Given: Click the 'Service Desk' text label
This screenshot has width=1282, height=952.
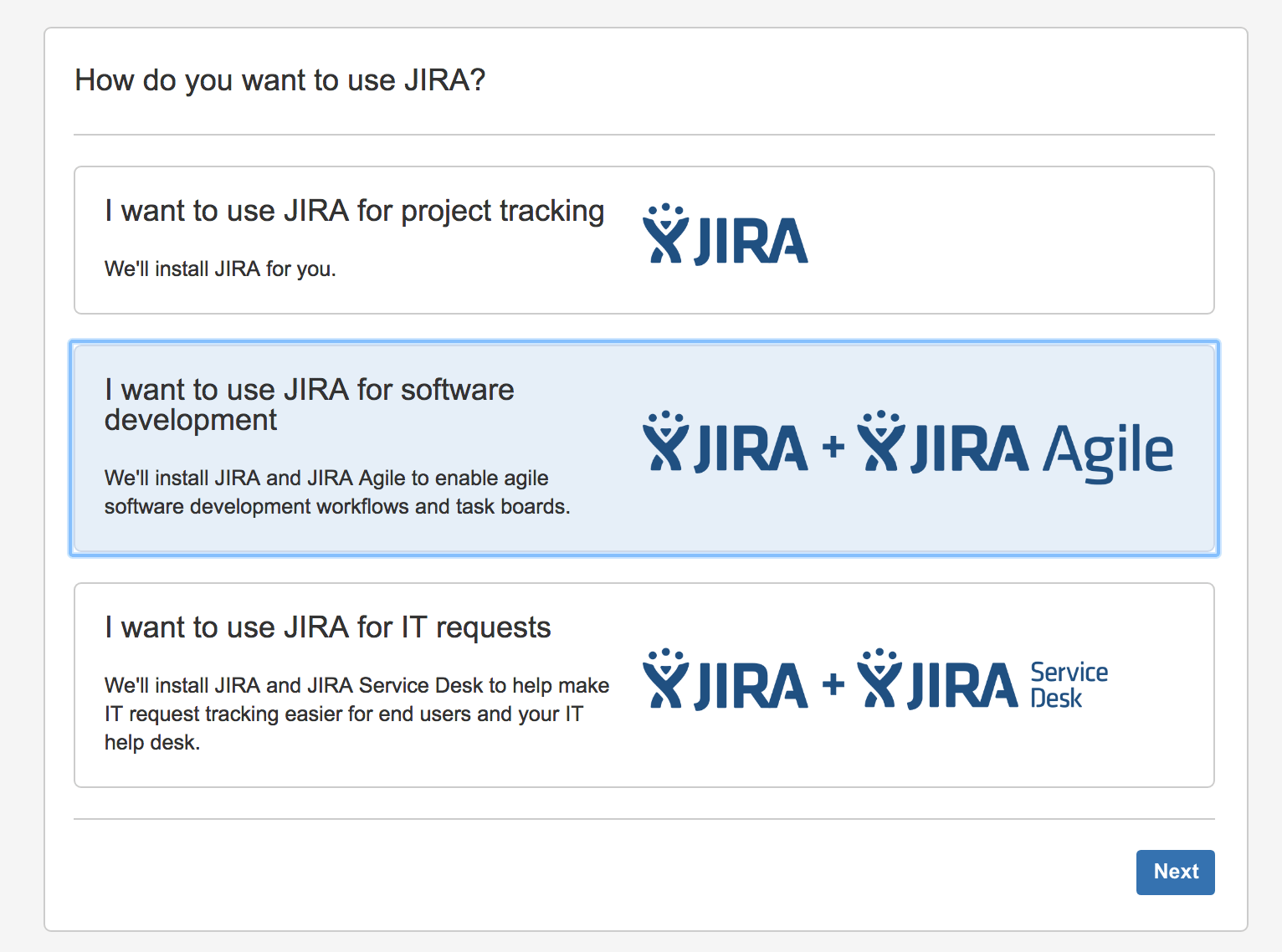Looking at the screenshot, I should click(x=1069, y=684).
